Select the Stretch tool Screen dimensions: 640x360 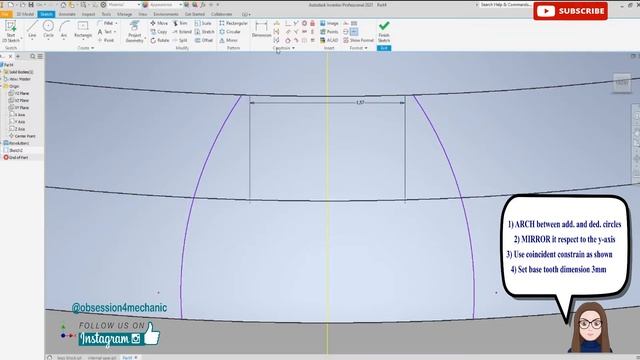(204, 32)
